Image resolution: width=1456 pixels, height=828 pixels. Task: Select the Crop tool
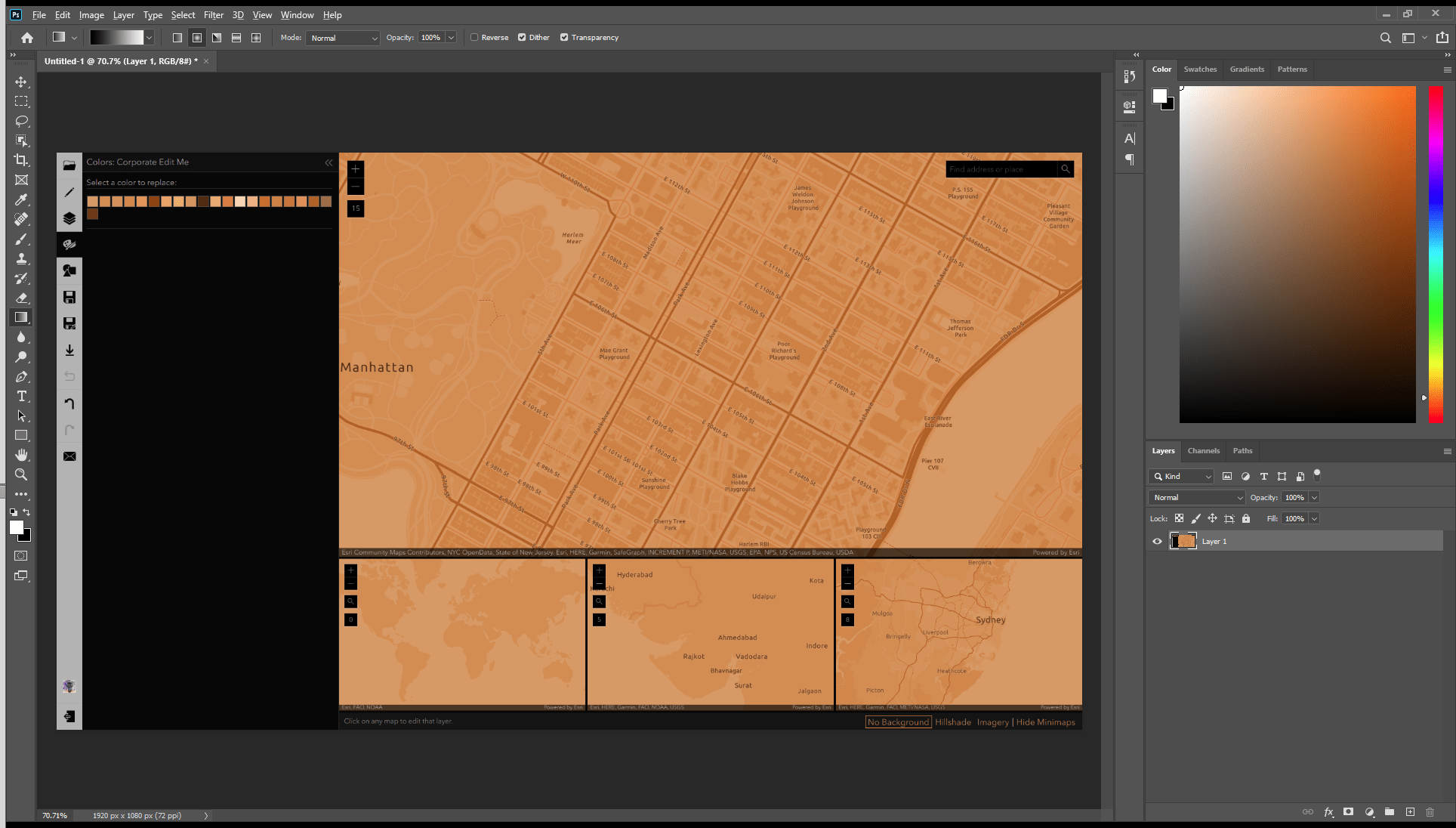pyautogui.click(x=21, y=160)
